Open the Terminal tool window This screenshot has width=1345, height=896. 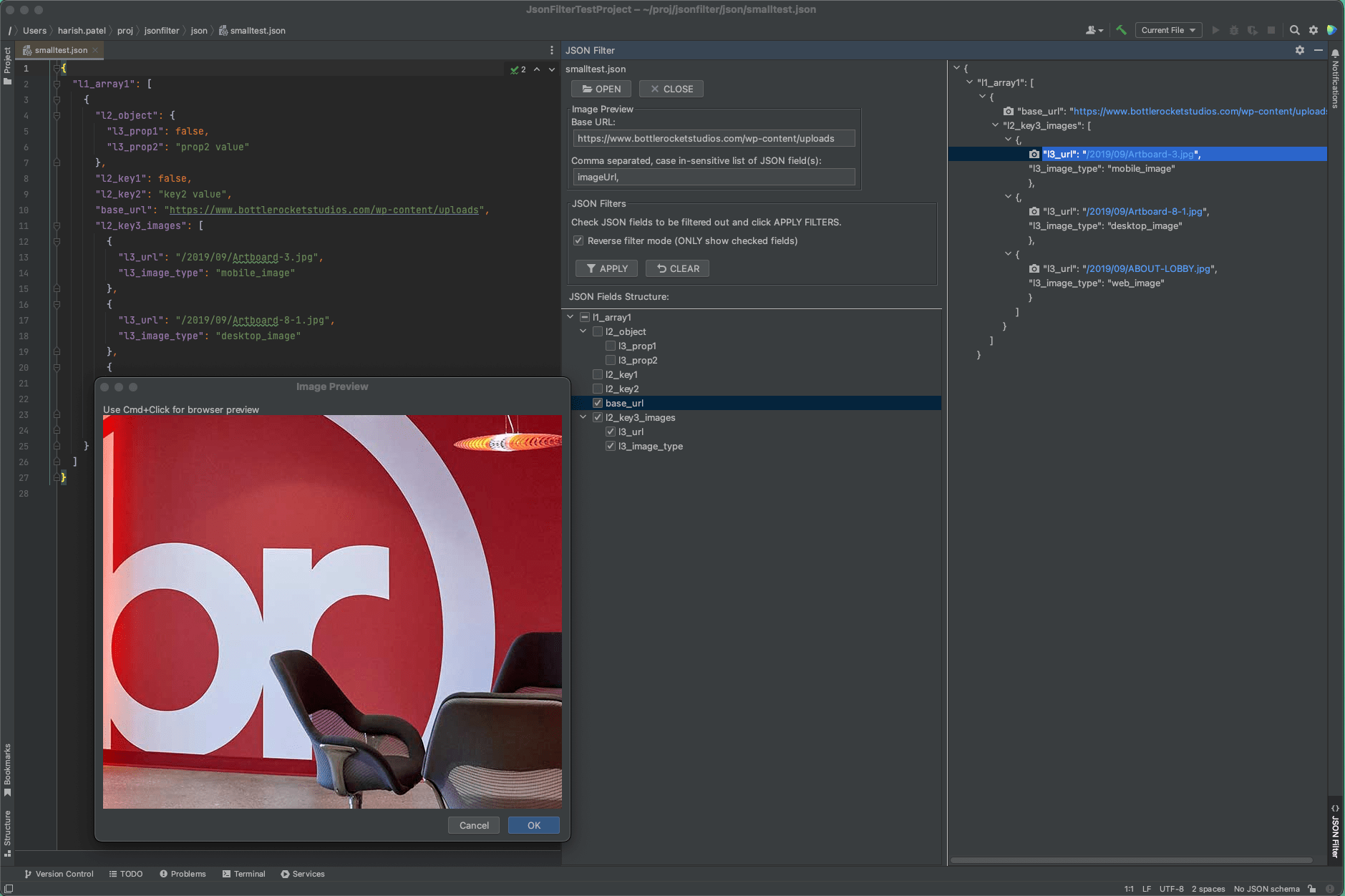tap(244, 874)
